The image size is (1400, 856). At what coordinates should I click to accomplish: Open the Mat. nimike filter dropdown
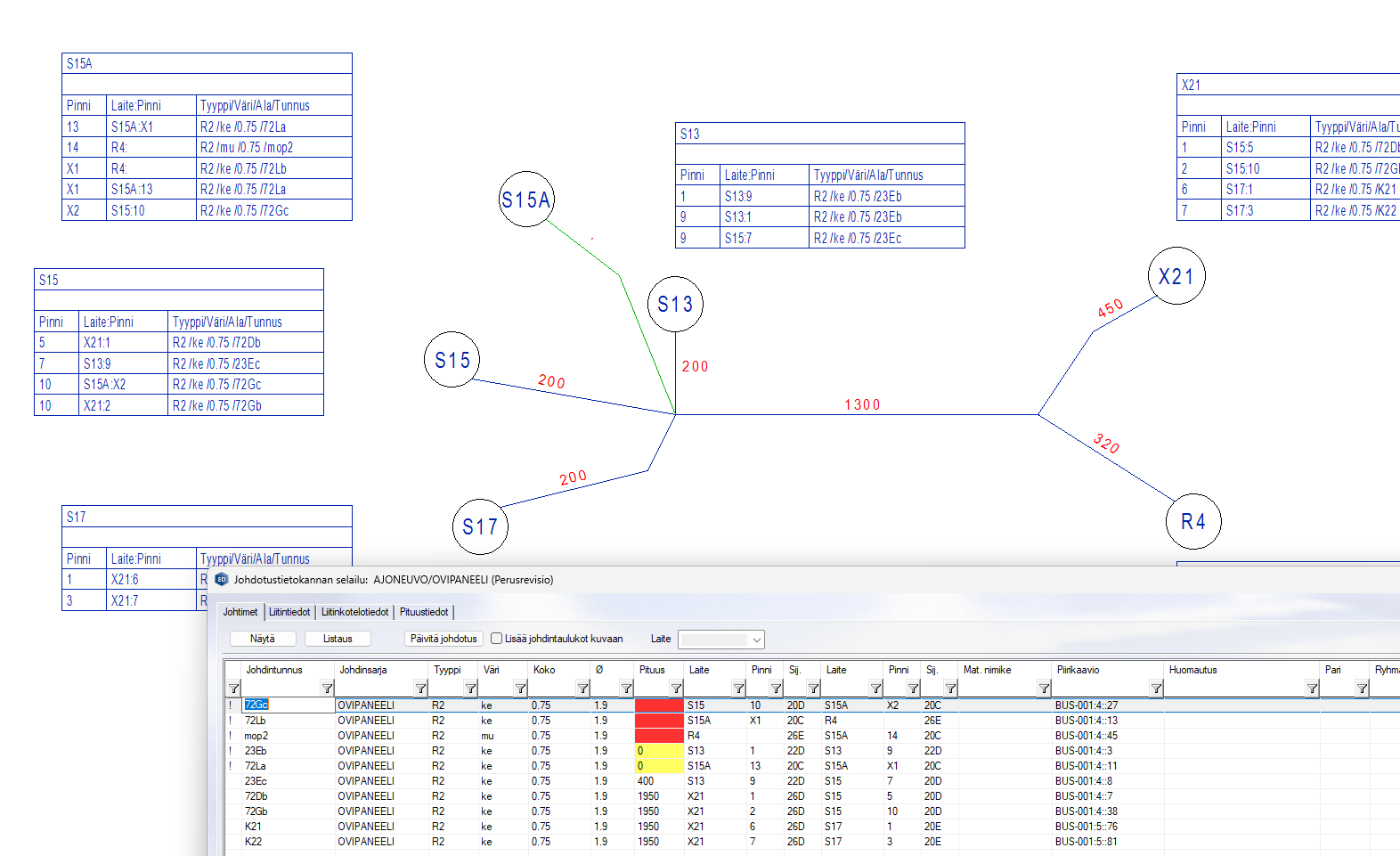tap(1044, 689)
